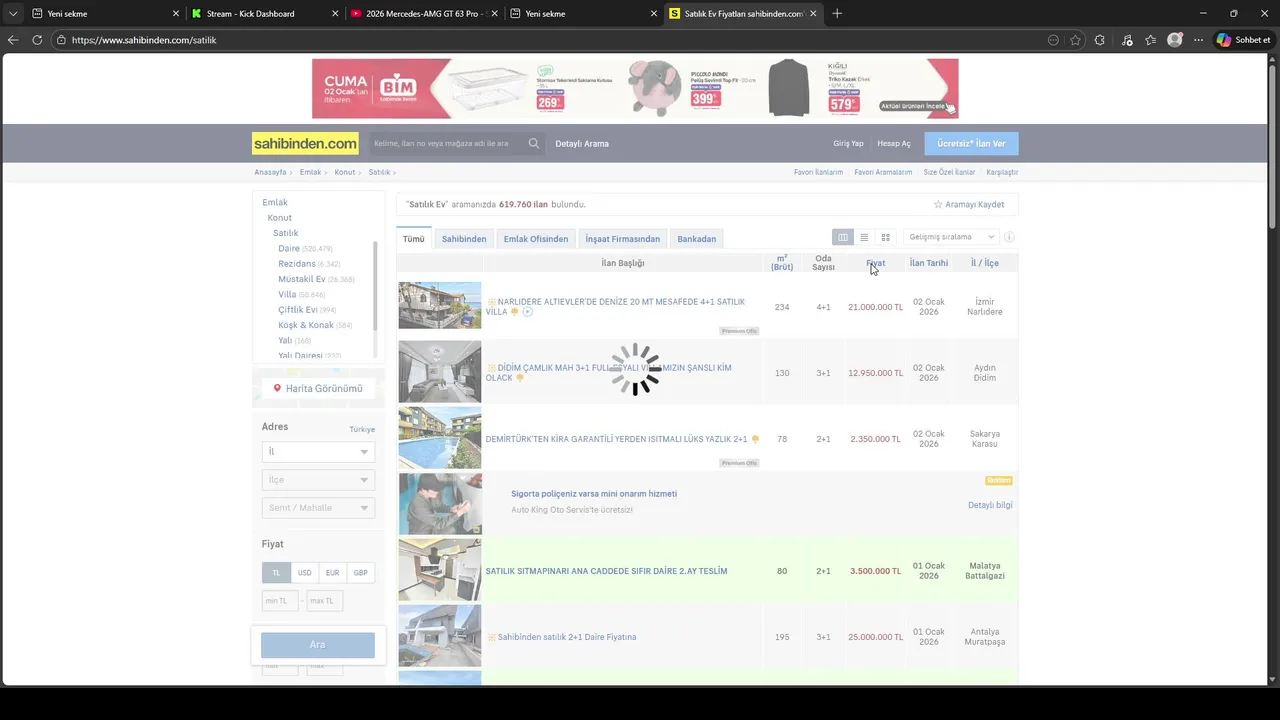Open 'Semt / Mahalle' dropdown
Screen dimensions: 1280x720
pyautogui.click(x=318, y=508)
